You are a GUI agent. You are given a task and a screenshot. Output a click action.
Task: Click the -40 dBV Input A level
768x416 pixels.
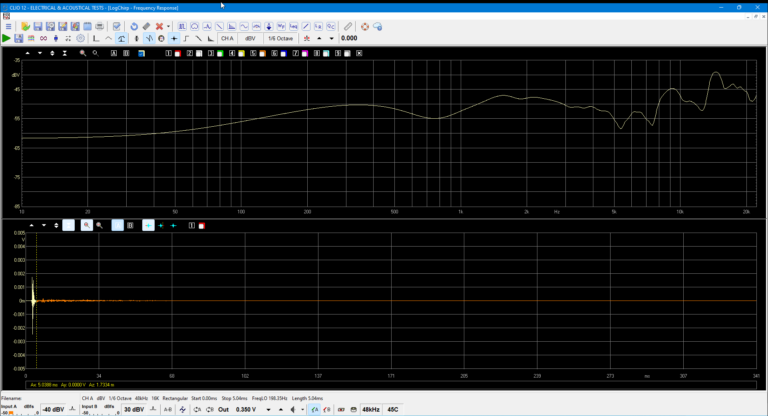[52, 409]
